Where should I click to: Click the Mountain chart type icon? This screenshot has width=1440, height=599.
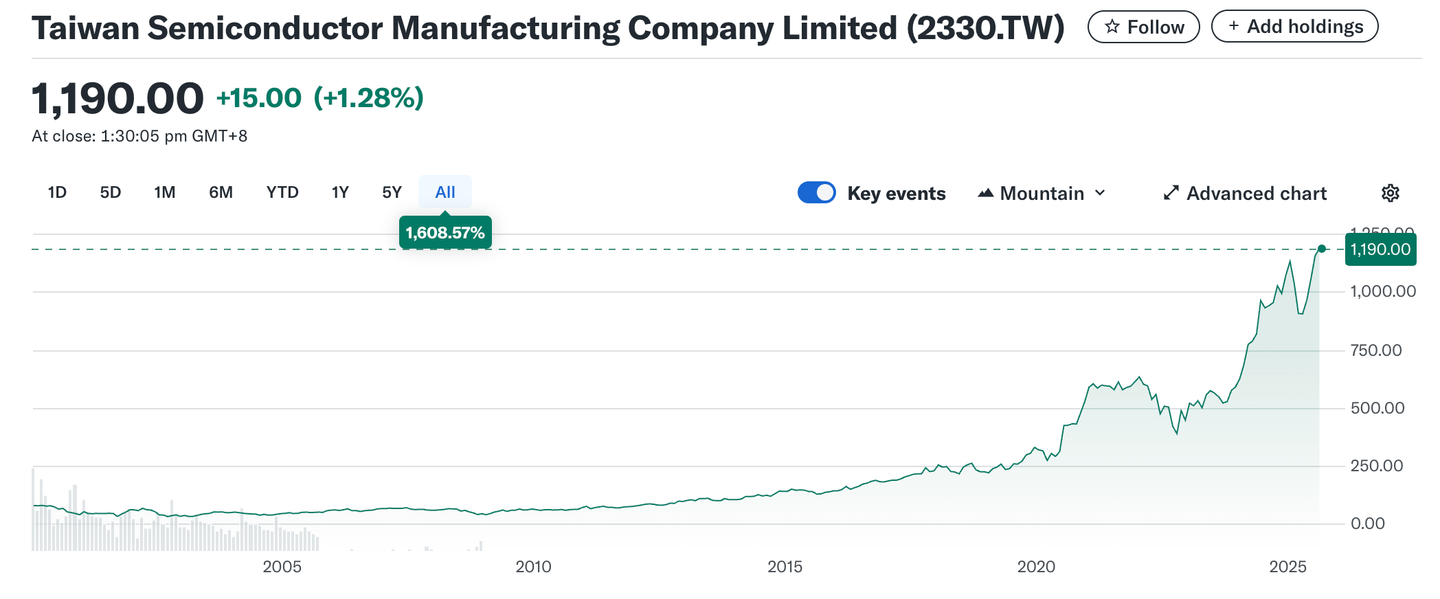coord(985,193)
